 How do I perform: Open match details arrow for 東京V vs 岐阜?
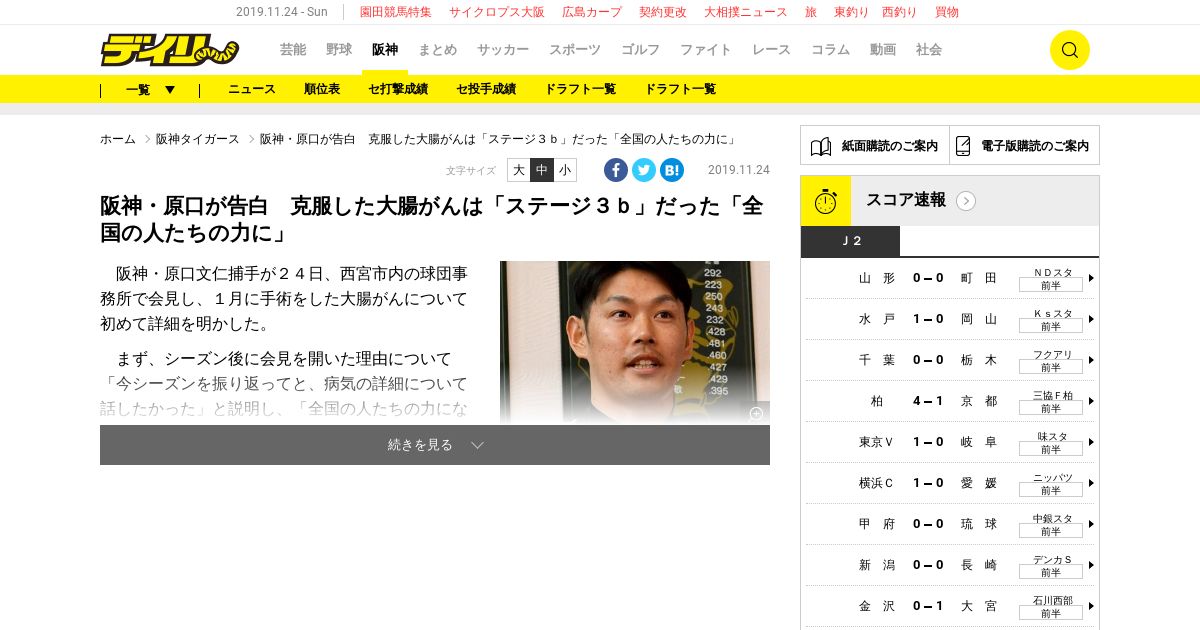tap(1091, 442)
